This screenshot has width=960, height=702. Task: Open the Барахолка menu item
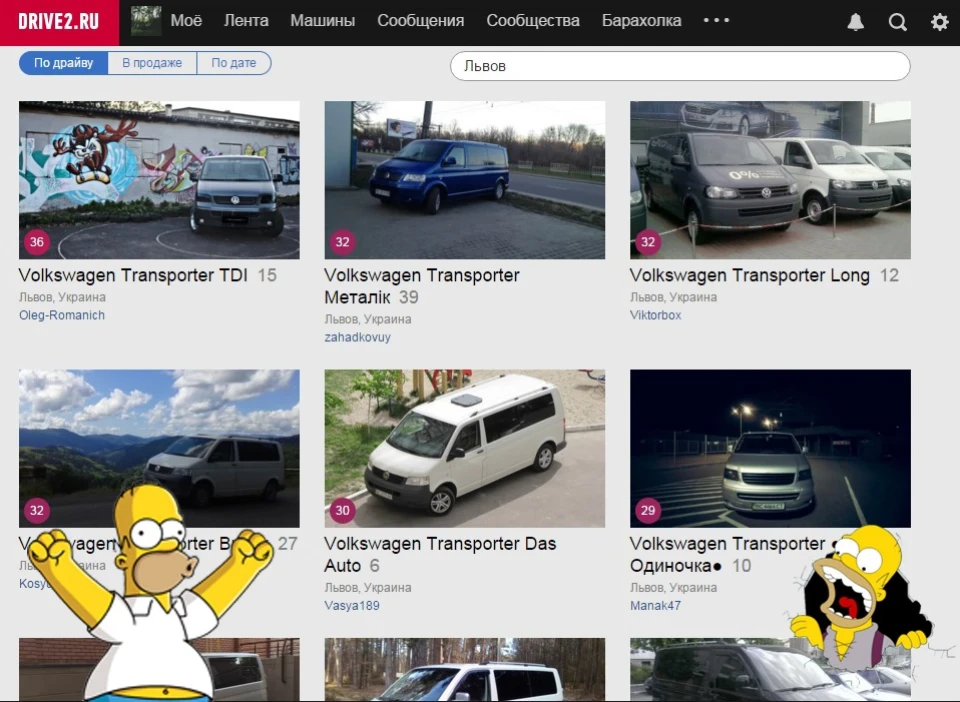click(x=641, y=20)
